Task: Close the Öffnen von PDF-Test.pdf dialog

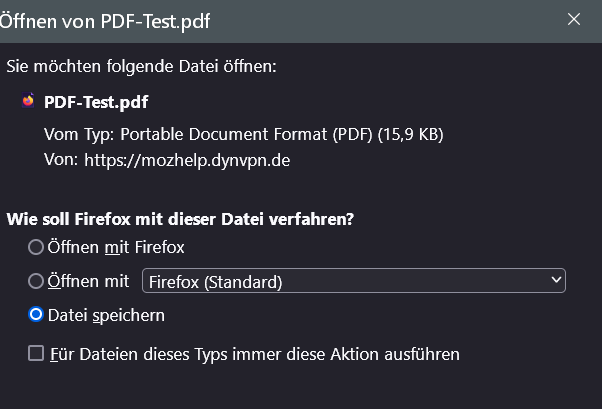Action: (574, 19)
